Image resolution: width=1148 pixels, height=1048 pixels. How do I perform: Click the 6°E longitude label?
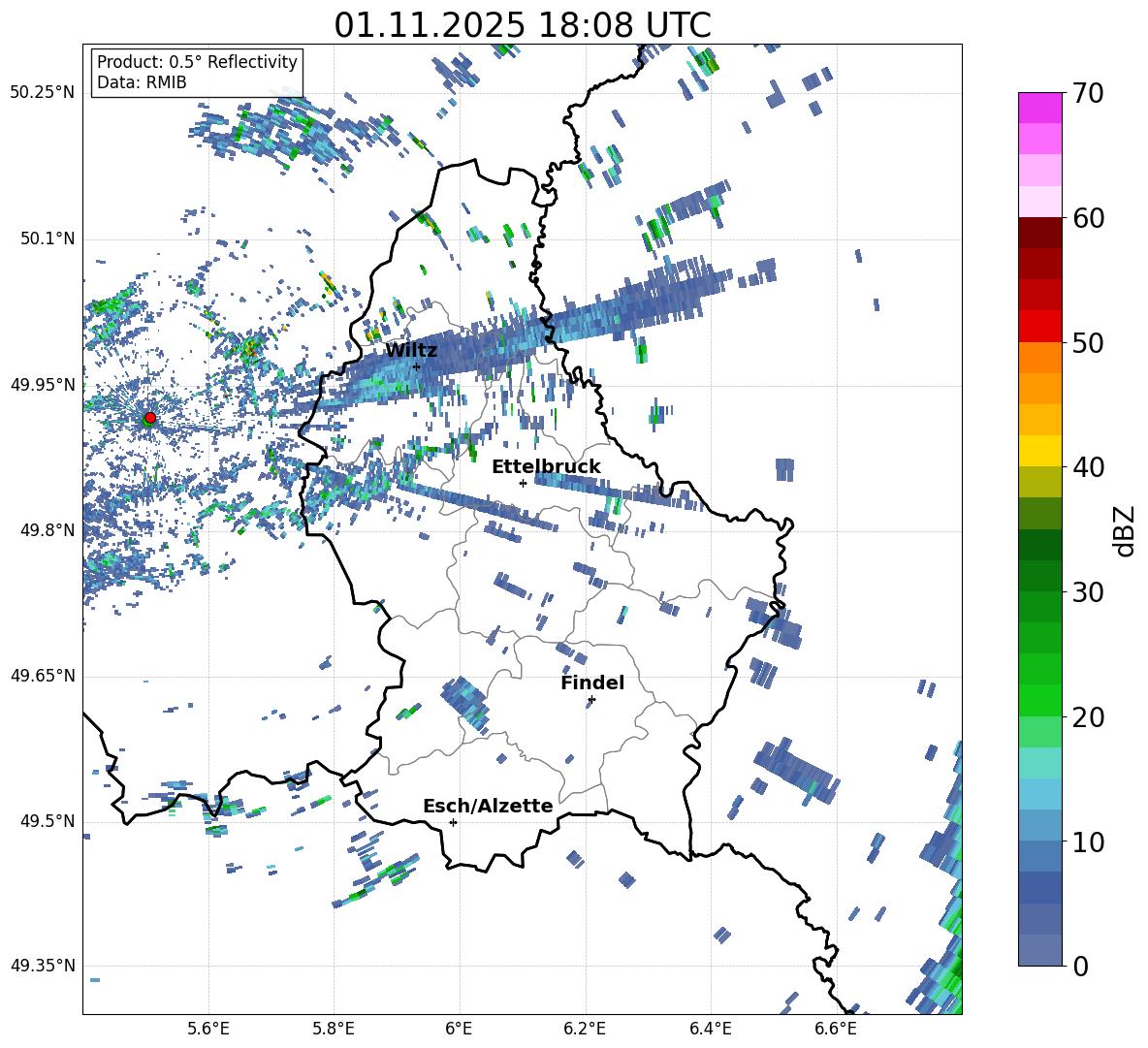pos(459,1029)
